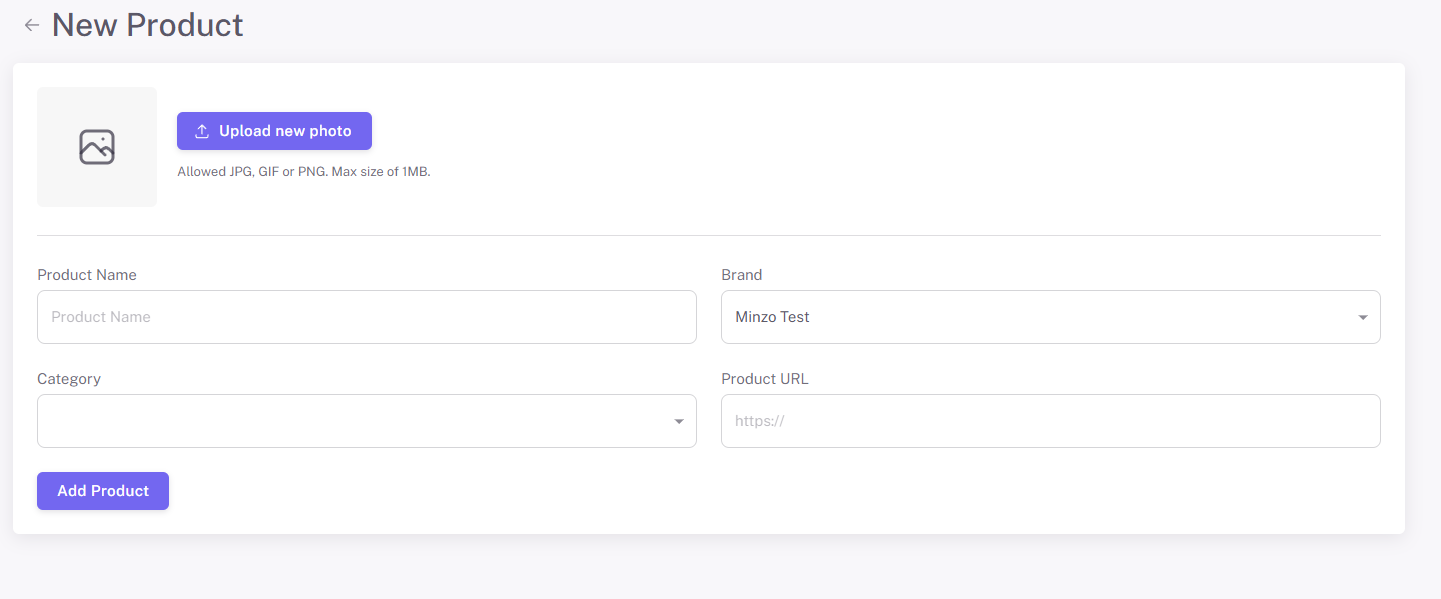Click the New Product page heading
Image resolution: width=1441 pixels, height=599 pixels.
[147, 25]
